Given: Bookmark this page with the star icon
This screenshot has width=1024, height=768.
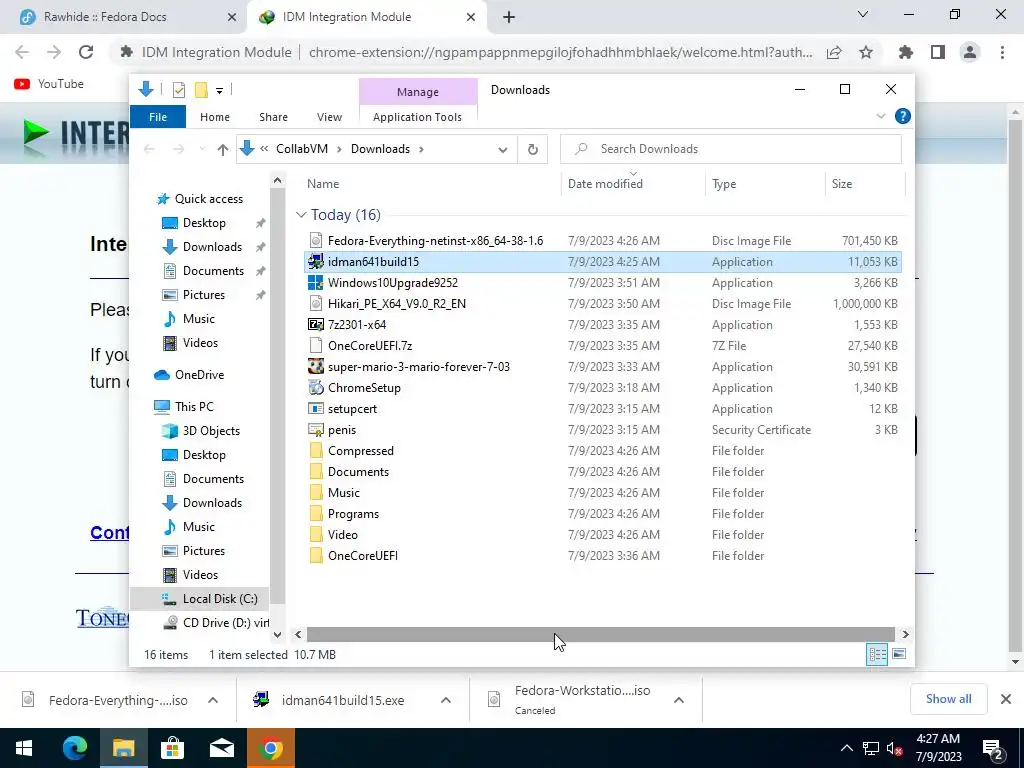Looking at the screenshot, I should (866, 52).
